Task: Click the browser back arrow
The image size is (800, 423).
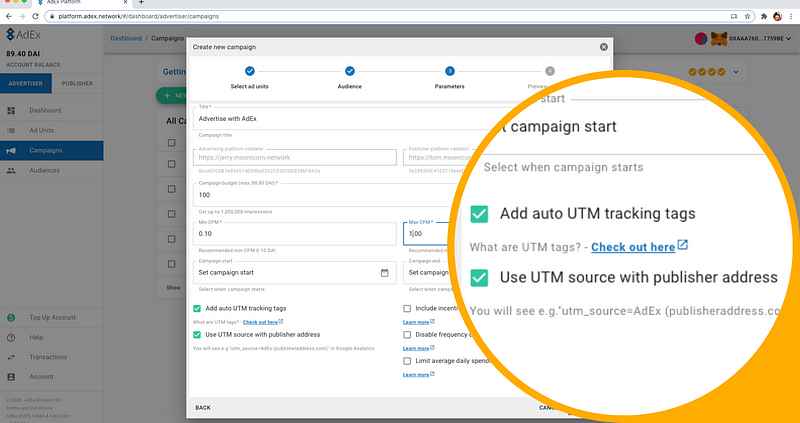Action: point(9,16)
